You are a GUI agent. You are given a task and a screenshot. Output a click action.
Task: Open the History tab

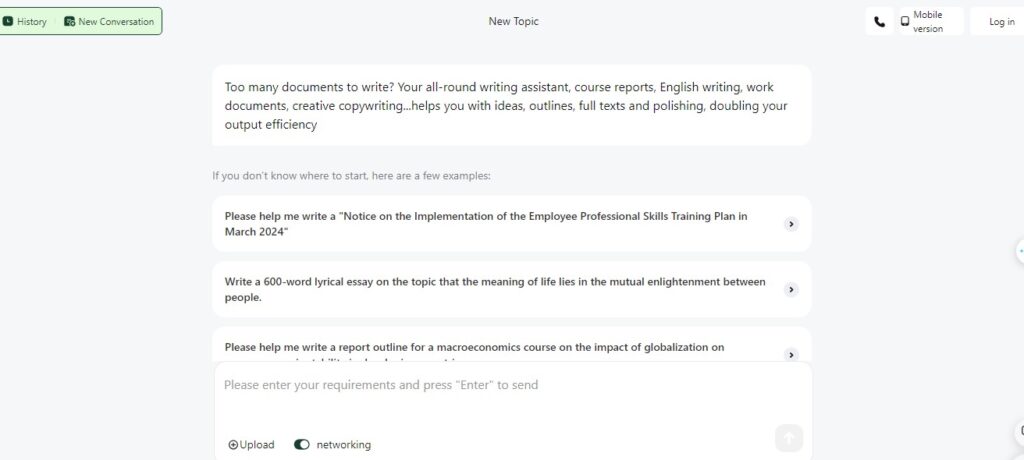click(25, 22)
